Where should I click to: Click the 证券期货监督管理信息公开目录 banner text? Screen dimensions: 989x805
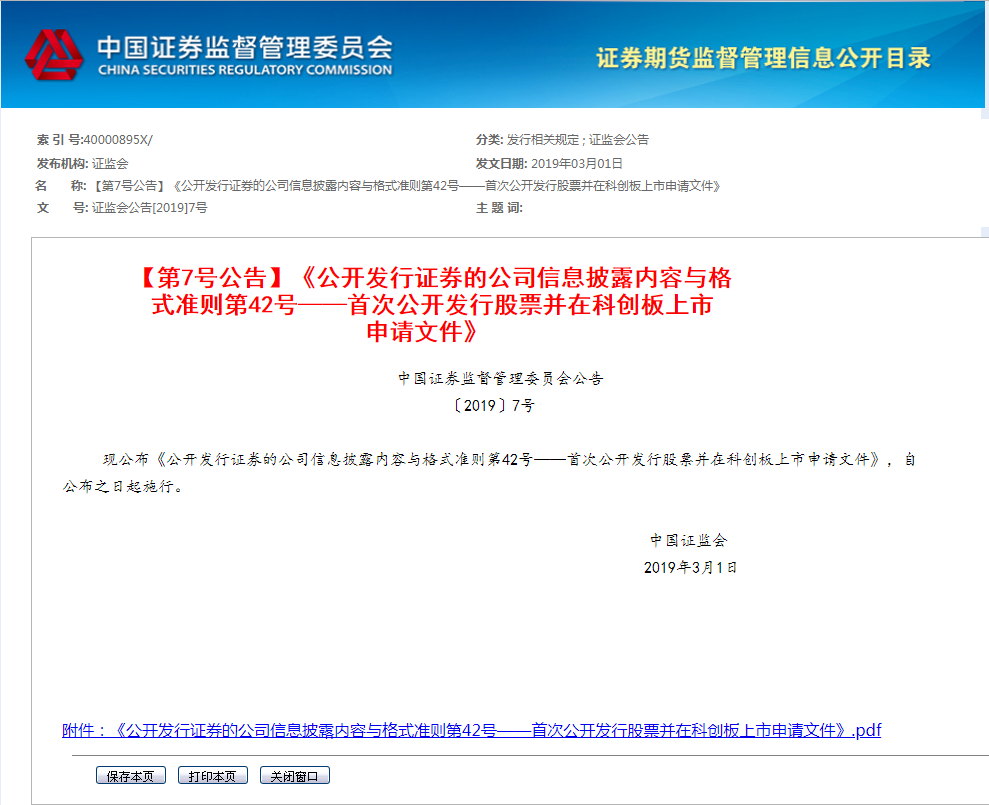[763, 58]
